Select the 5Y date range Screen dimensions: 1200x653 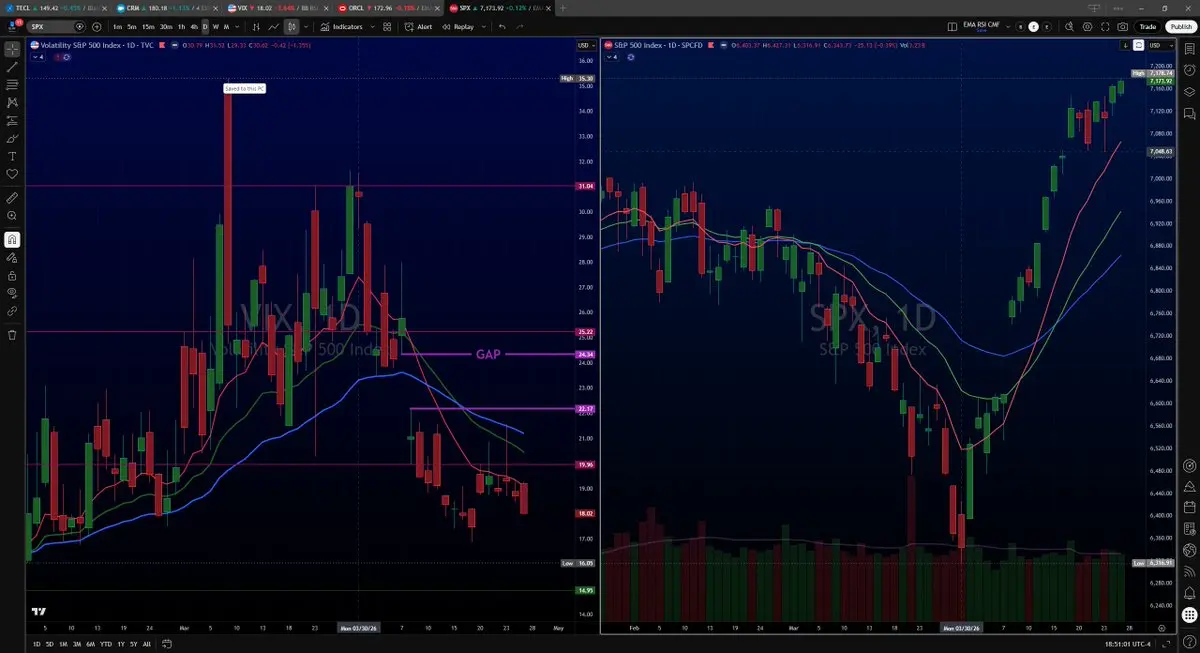(134, 644)
